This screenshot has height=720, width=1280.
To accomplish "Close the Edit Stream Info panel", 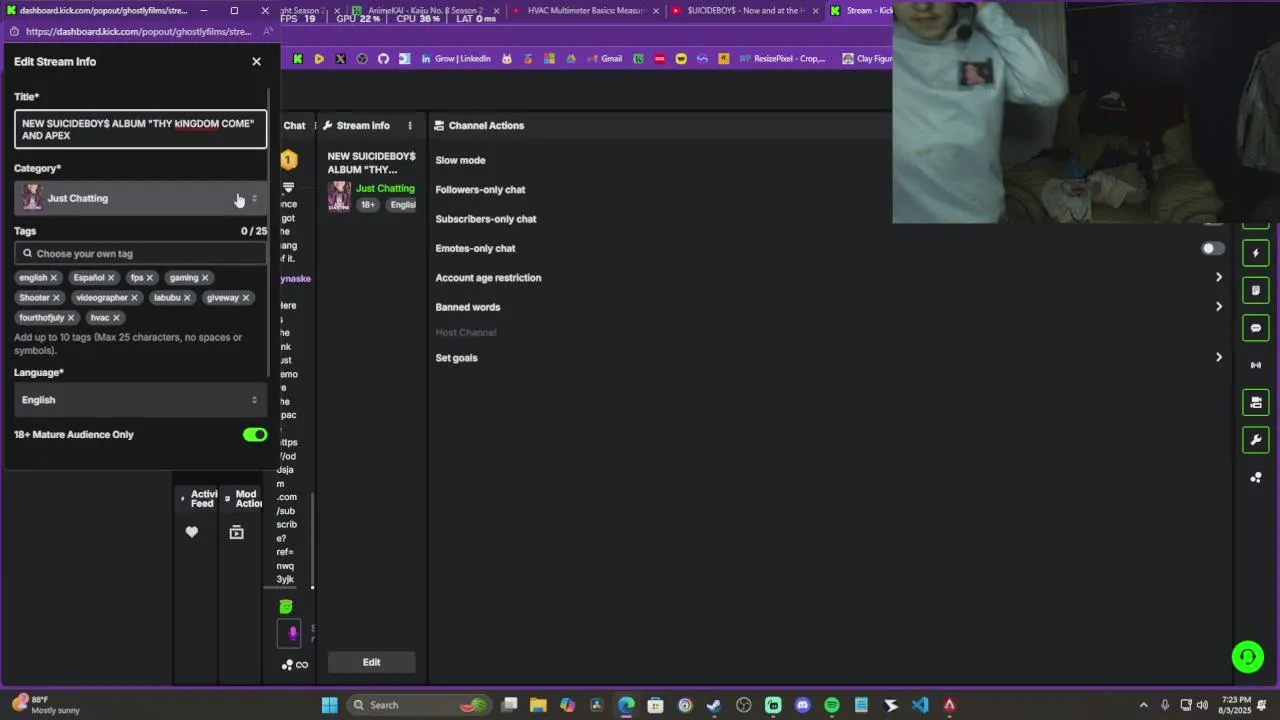I will click(x=256, y=62).
